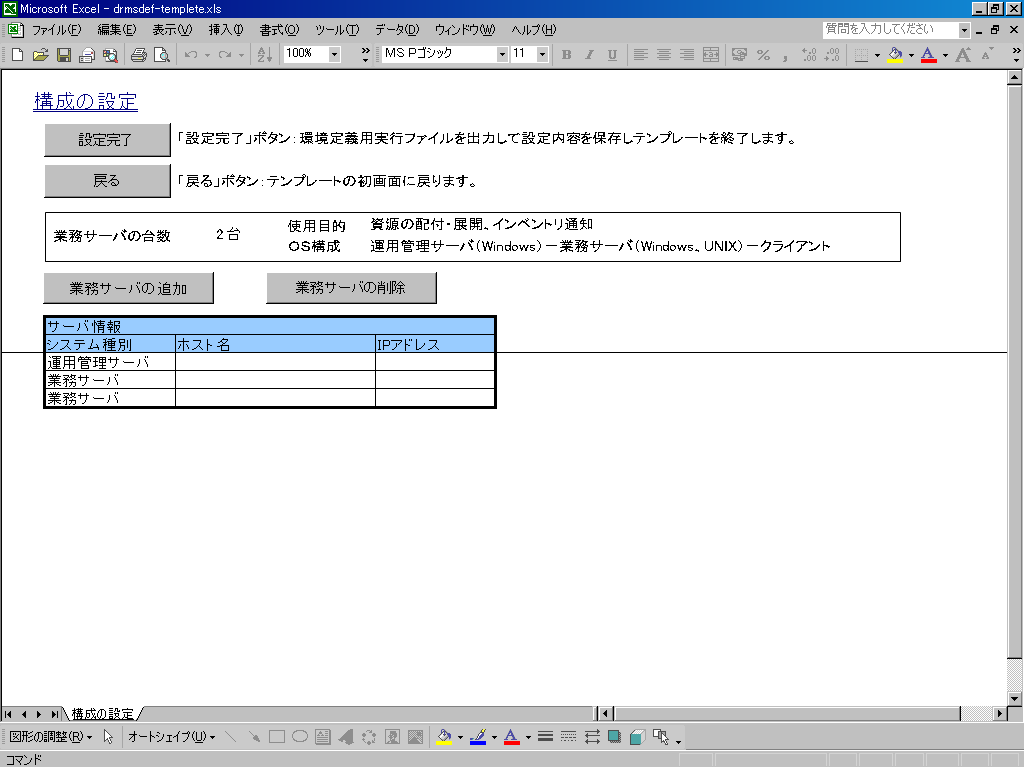The width and height of the screenshot is (1024, 768).
Task: Click the Increase Decimal icon
Action: pos(809,55)
